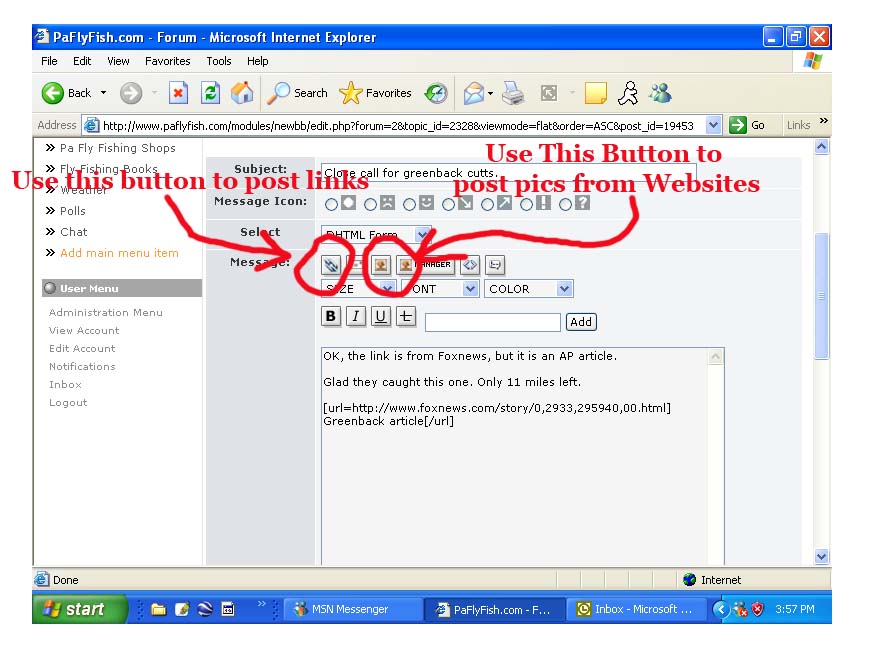Screen dimensions: 870x660
Task: Click the Back arrow icon in IE toolbar
Action: tap(53, 93)
